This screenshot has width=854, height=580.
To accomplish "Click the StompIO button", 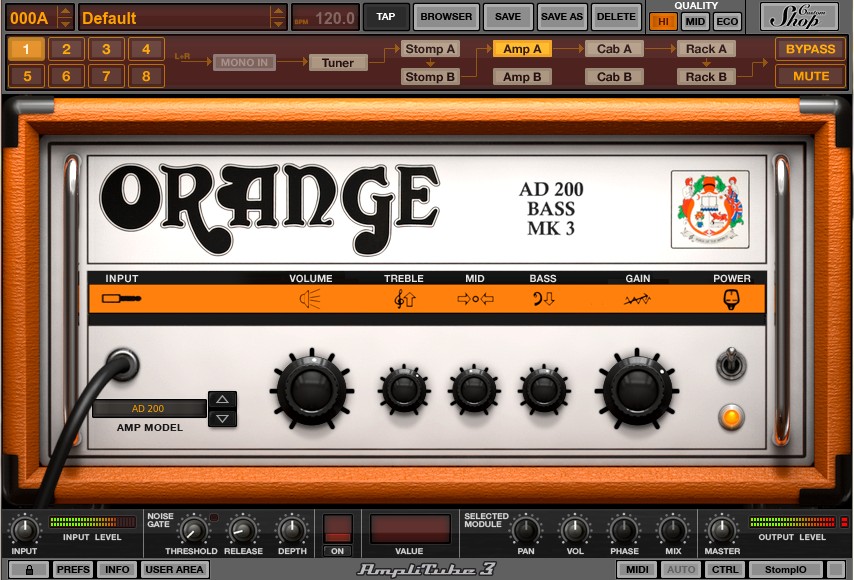I will click(x=785, y=570).
